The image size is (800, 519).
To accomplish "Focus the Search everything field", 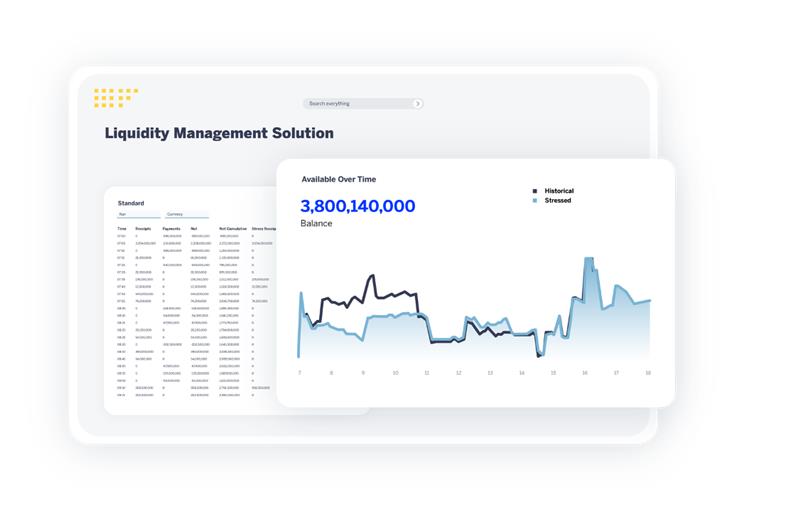I will [363, 104].
